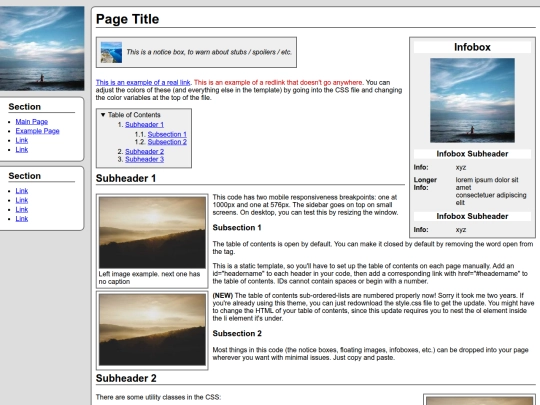The image size is (540, 405).
Task: Open the Example Page sidebar link
Action: pyautogui.click(x=38, y=131)
